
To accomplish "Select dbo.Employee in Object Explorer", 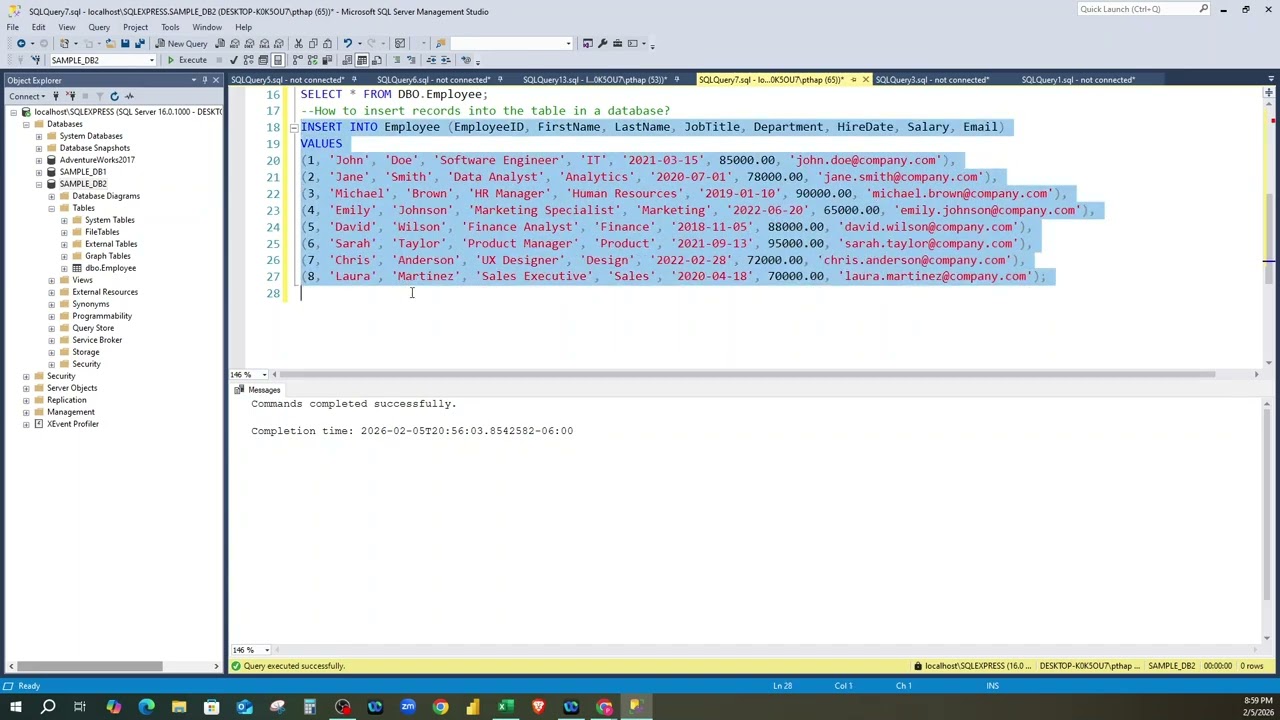I will (x=110, y=268).
